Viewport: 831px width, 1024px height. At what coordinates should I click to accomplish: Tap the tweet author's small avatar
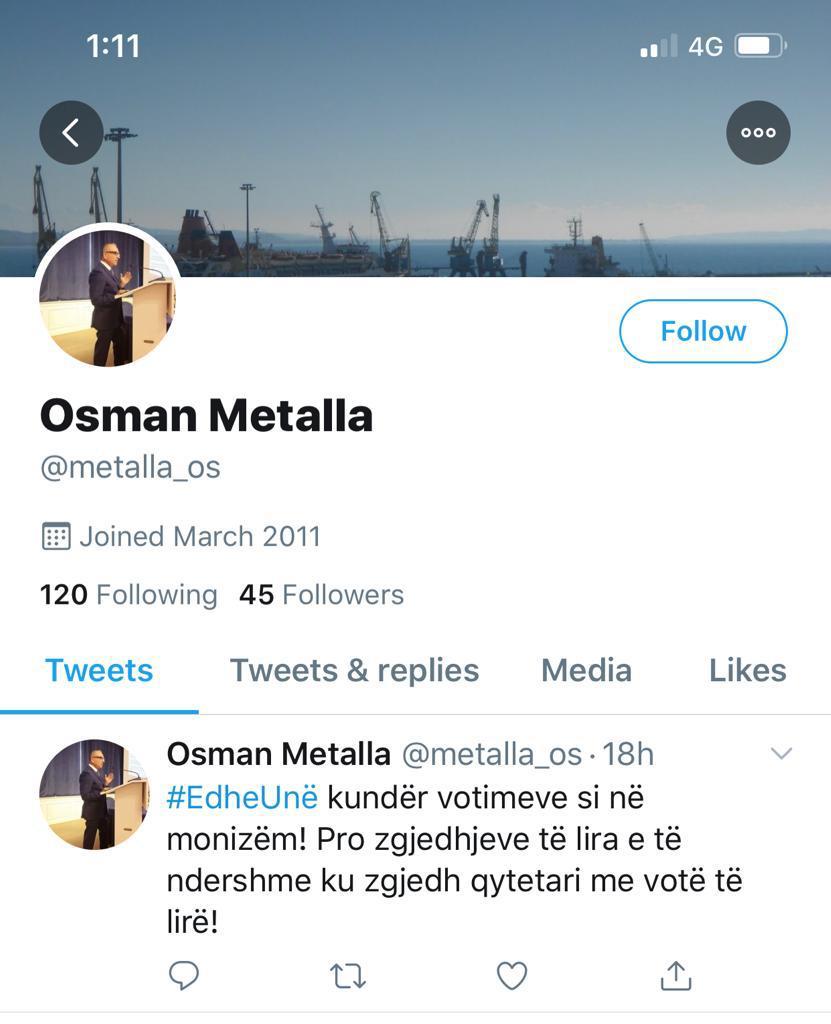pyautogui.click(x=94, y=795)
